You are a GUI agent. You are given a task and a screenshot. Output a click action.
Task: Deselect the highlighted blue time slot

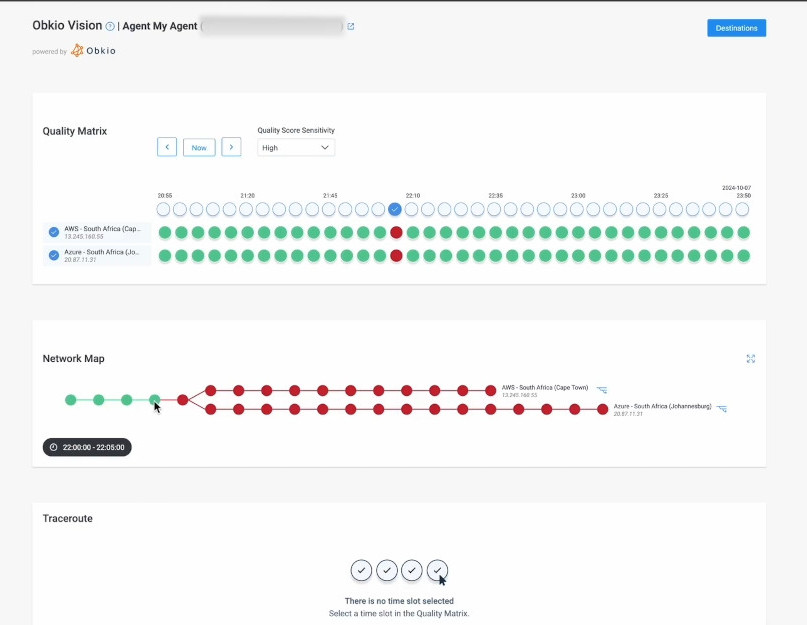395,209
